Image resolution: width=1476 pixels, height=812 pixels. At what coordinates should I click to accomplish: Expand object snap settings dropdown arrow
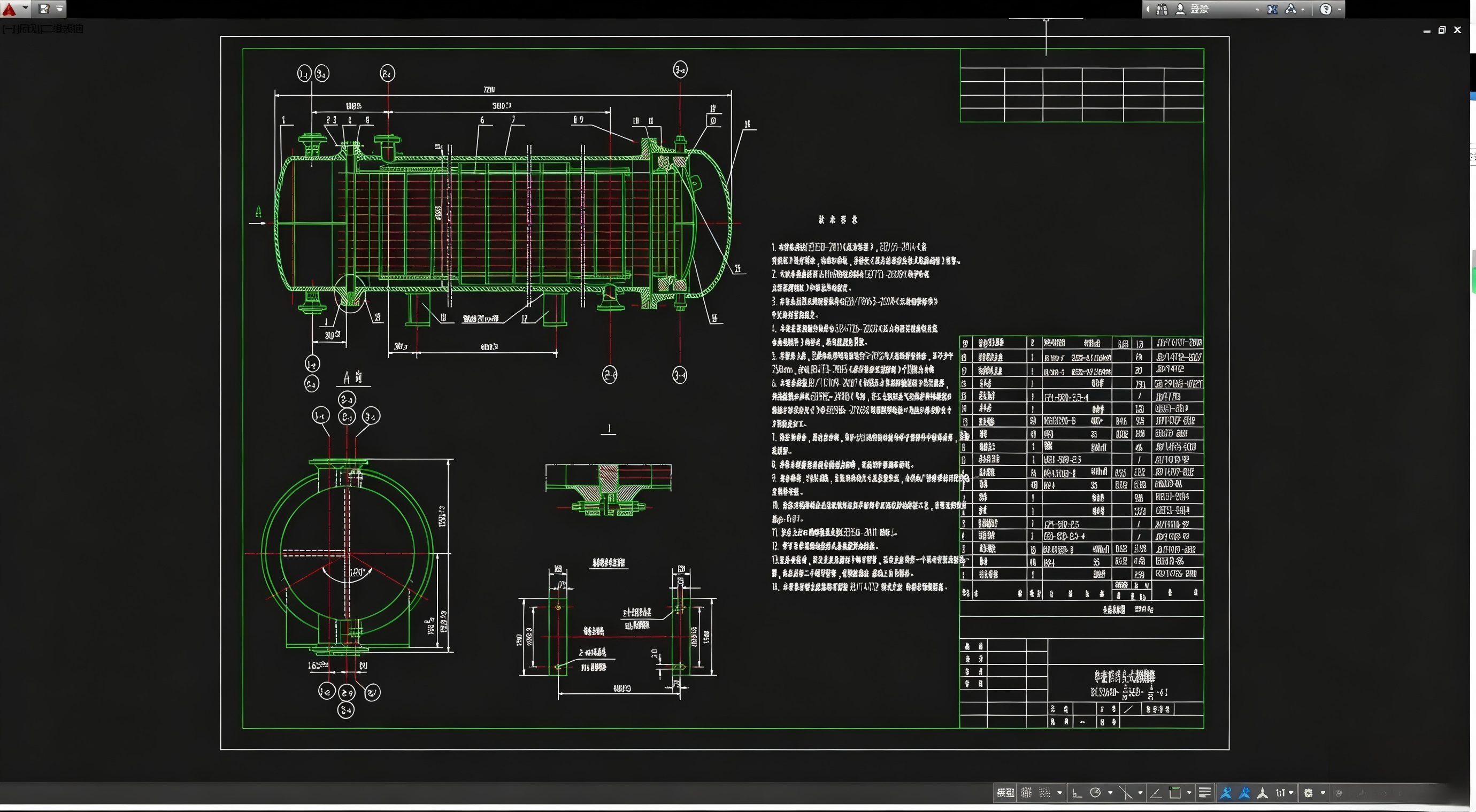1189,793
